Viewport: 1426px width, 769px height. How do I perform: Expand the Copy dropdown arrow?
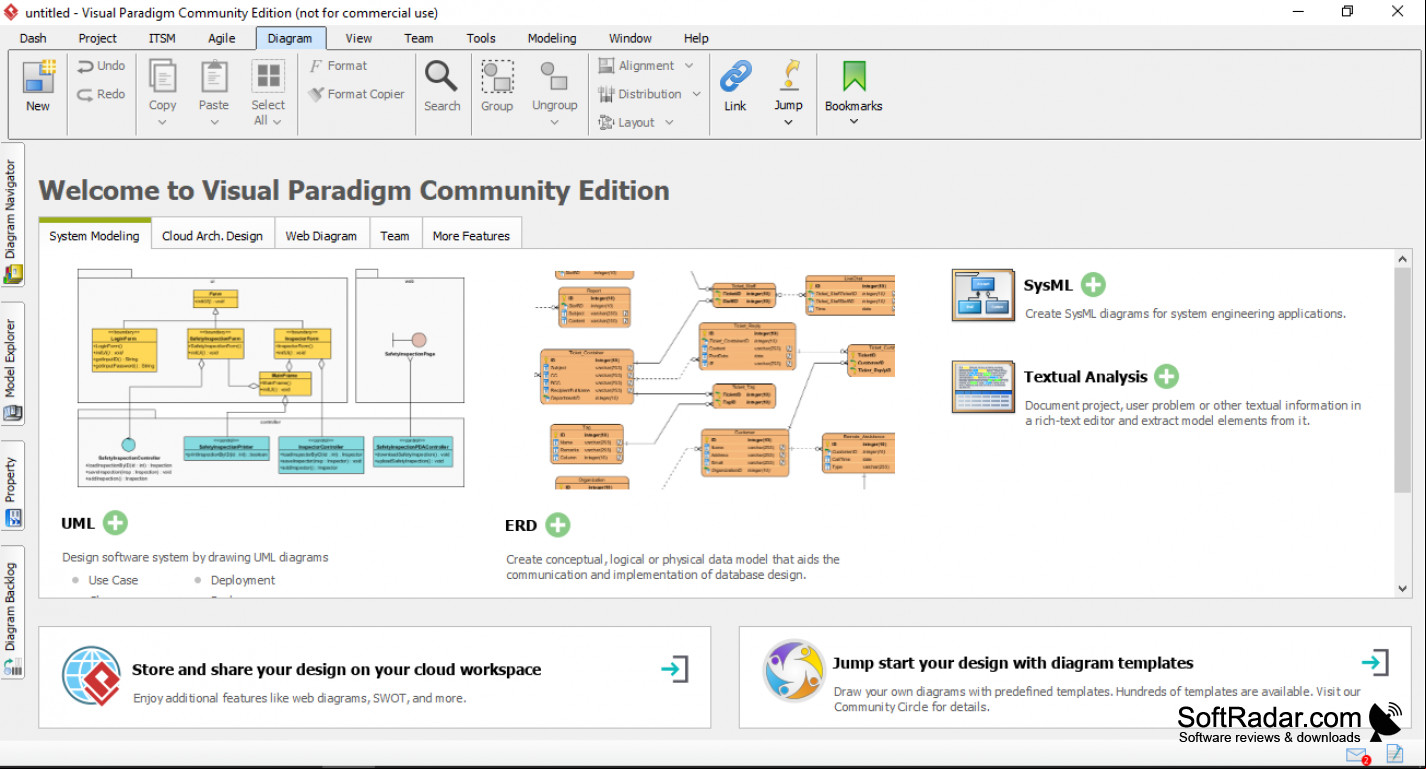(x=162, y=123)
